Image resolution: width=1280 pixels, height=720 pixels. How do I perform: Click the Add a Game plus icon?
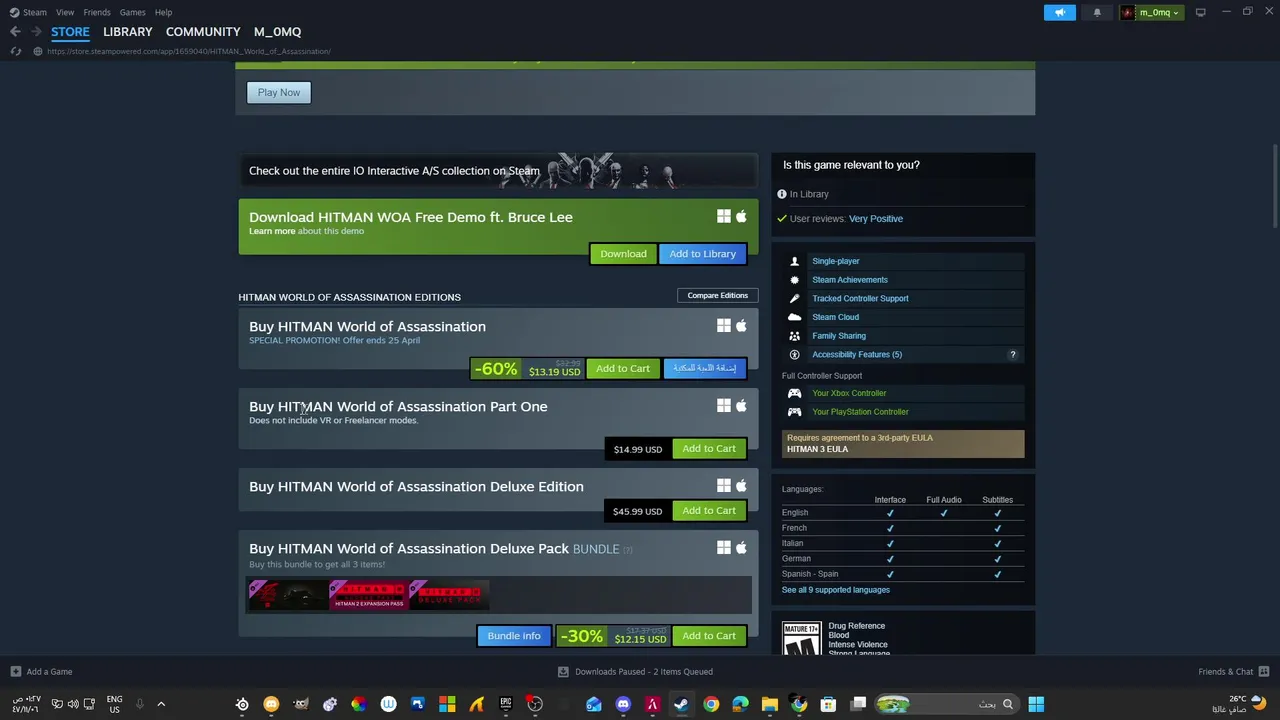point(15,672)
